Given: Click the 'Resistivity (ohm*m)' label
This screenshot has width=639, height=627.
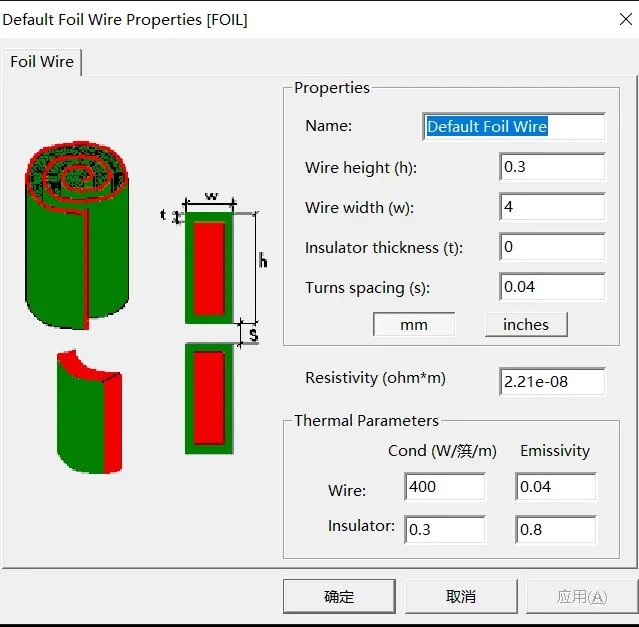Looking at the screenshot, I should pos(375,378).
